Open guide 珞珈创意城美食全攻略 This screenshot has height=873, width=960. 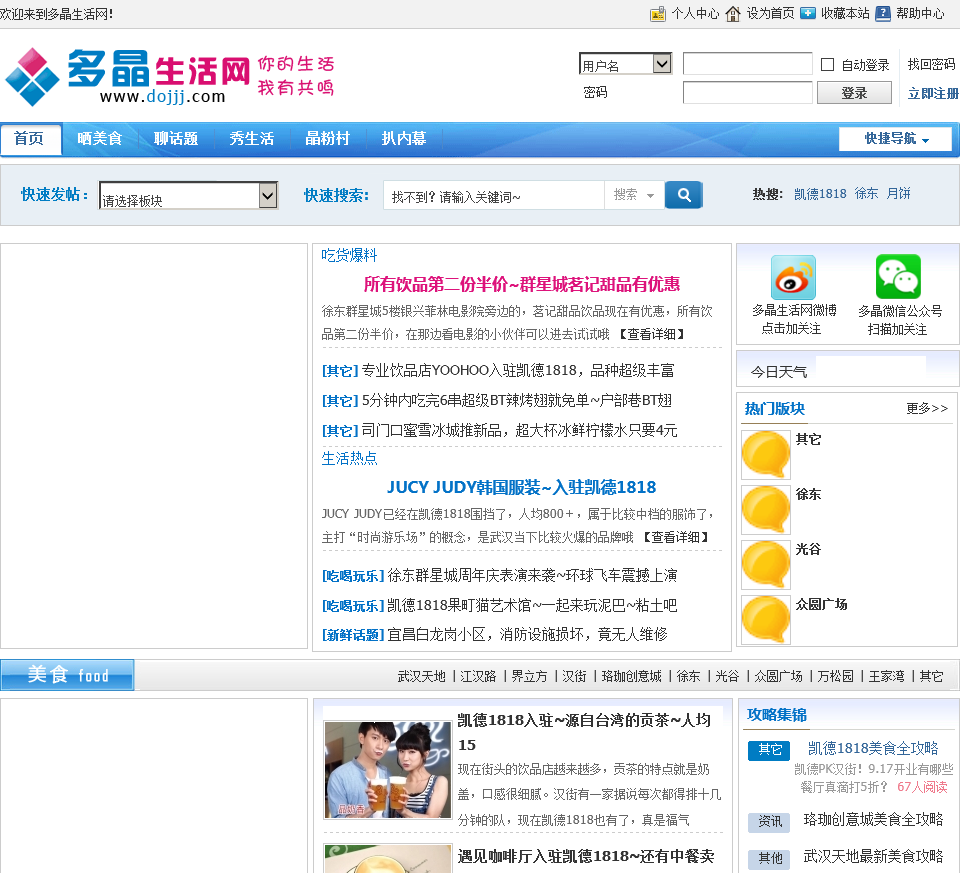click(873, 820)
